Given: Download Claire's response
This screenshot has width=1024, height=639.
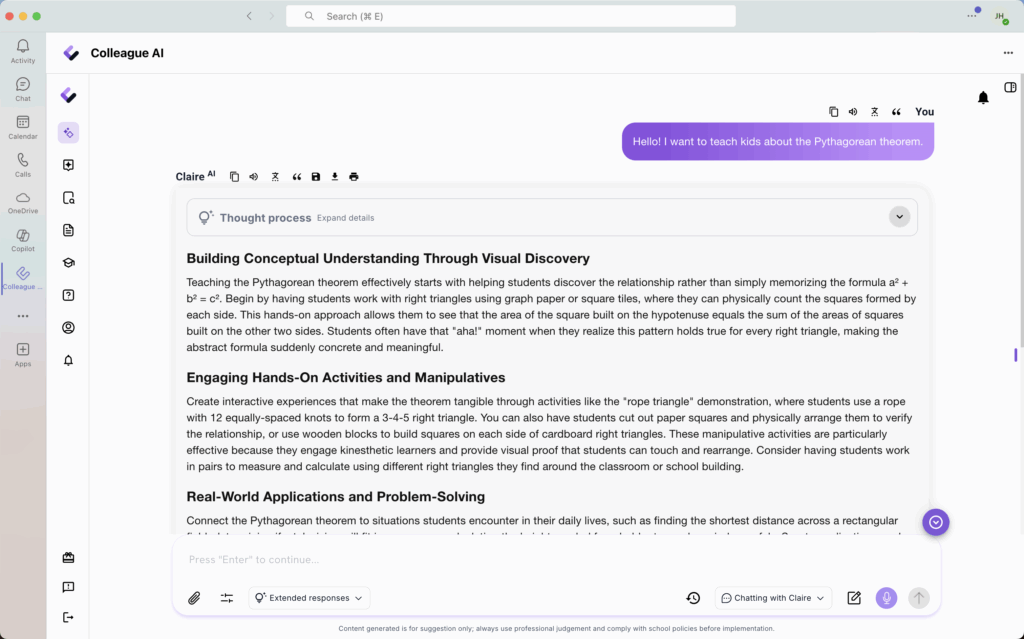Looking at the screenshot, I should [x=335, y=177].
